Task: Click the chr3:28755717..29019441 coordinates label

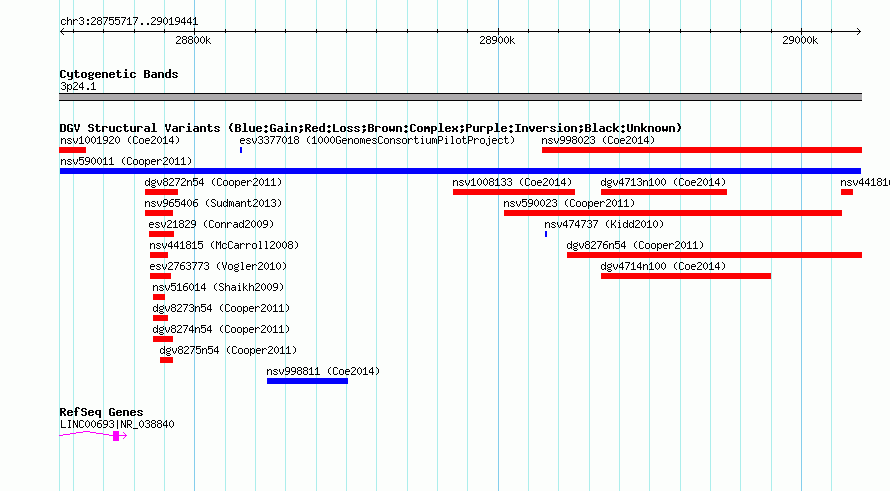Action: pyautogui.click(x=129, y=22)
